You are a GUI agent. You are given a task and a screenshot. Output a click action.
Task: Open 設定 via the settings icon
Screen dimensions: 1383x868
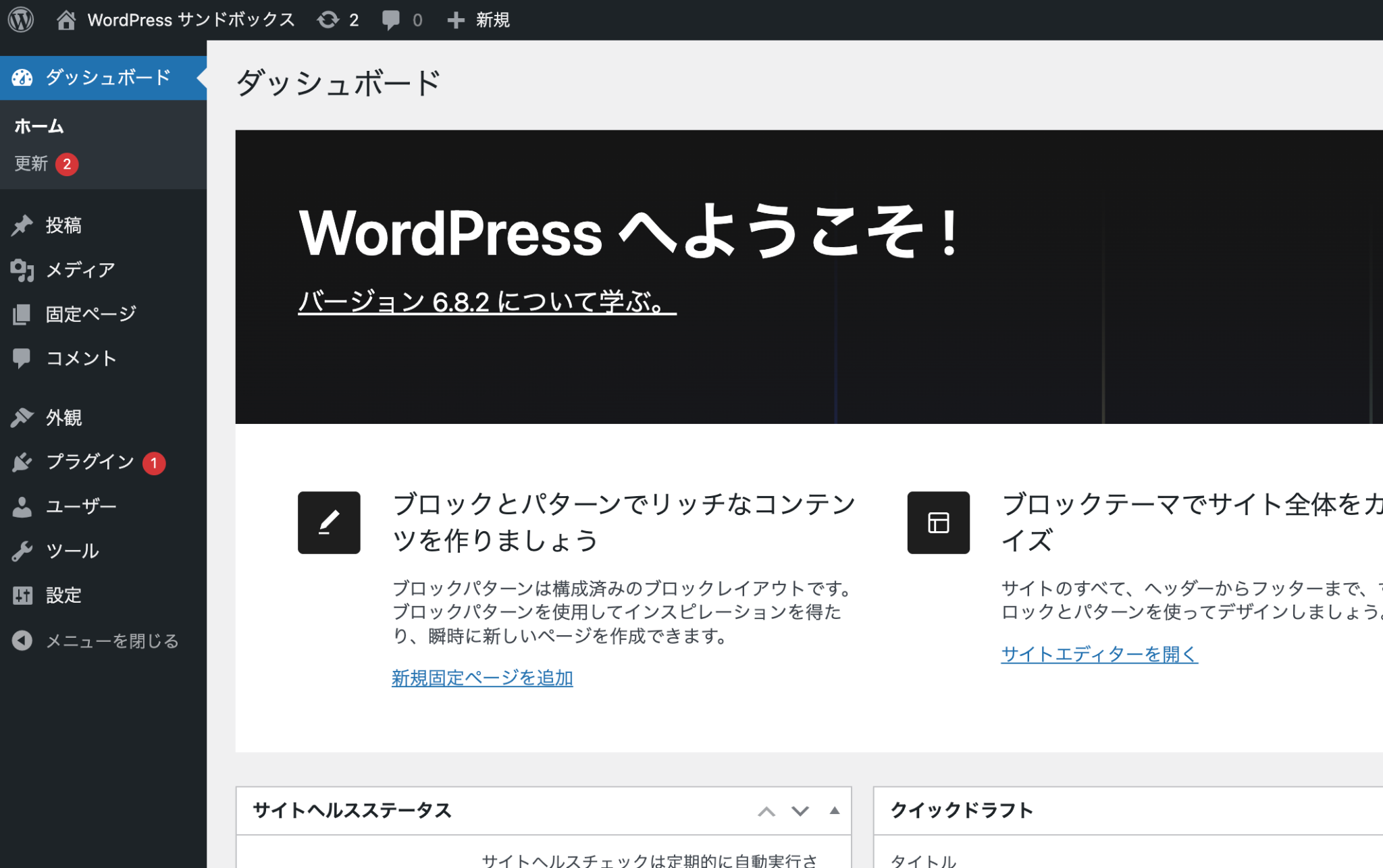22,595
